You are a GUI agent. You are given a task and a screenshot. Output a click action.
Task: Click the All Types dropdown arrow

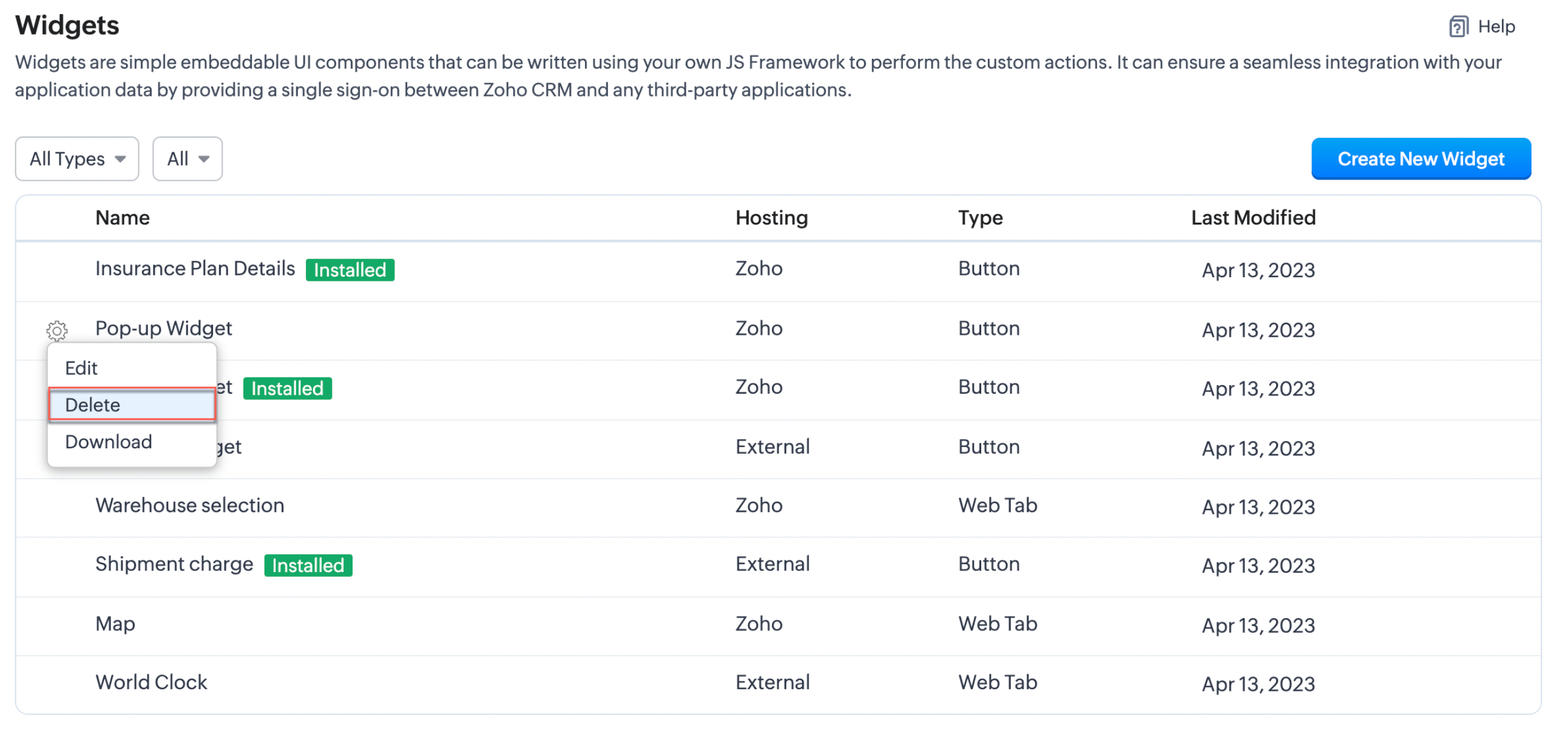click(121, 160)
